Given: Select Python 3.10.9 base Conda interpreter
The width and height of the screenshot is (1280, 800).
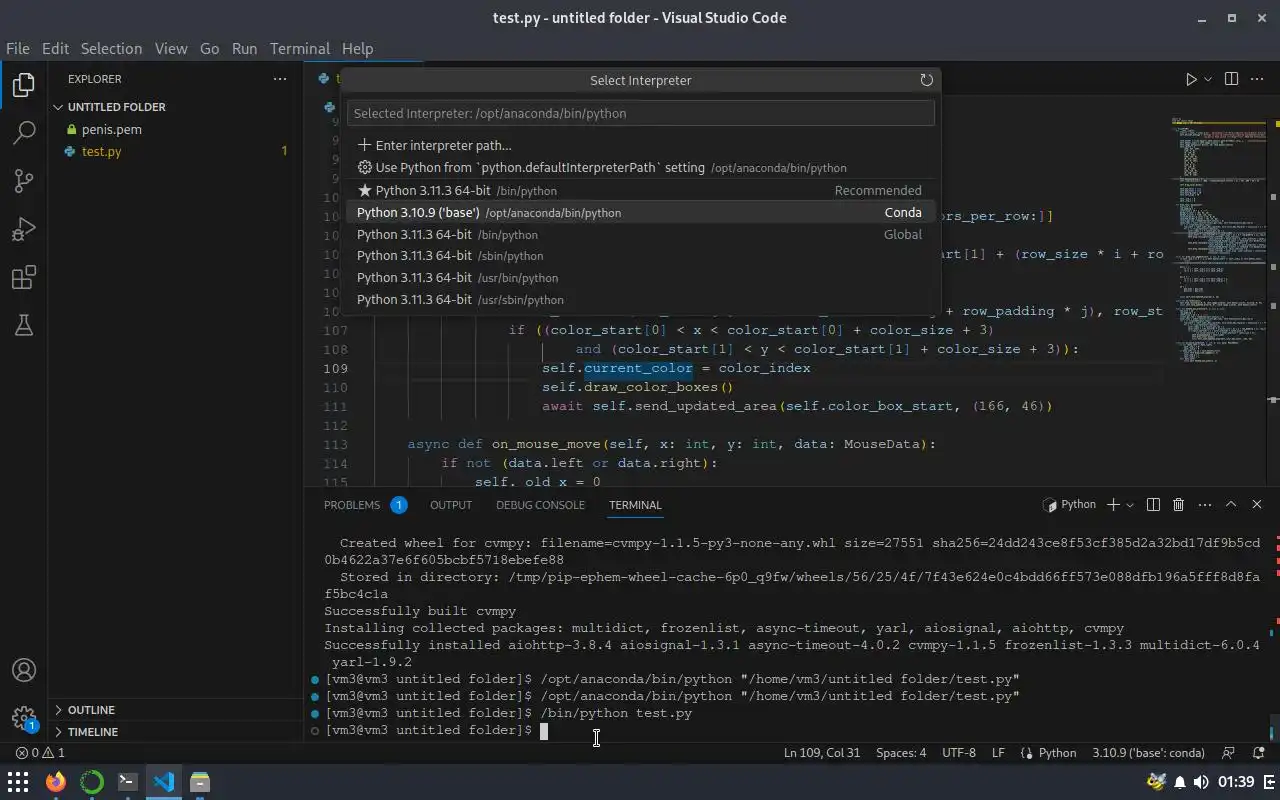Looking at the screenshot, I should tap(641, 212).
